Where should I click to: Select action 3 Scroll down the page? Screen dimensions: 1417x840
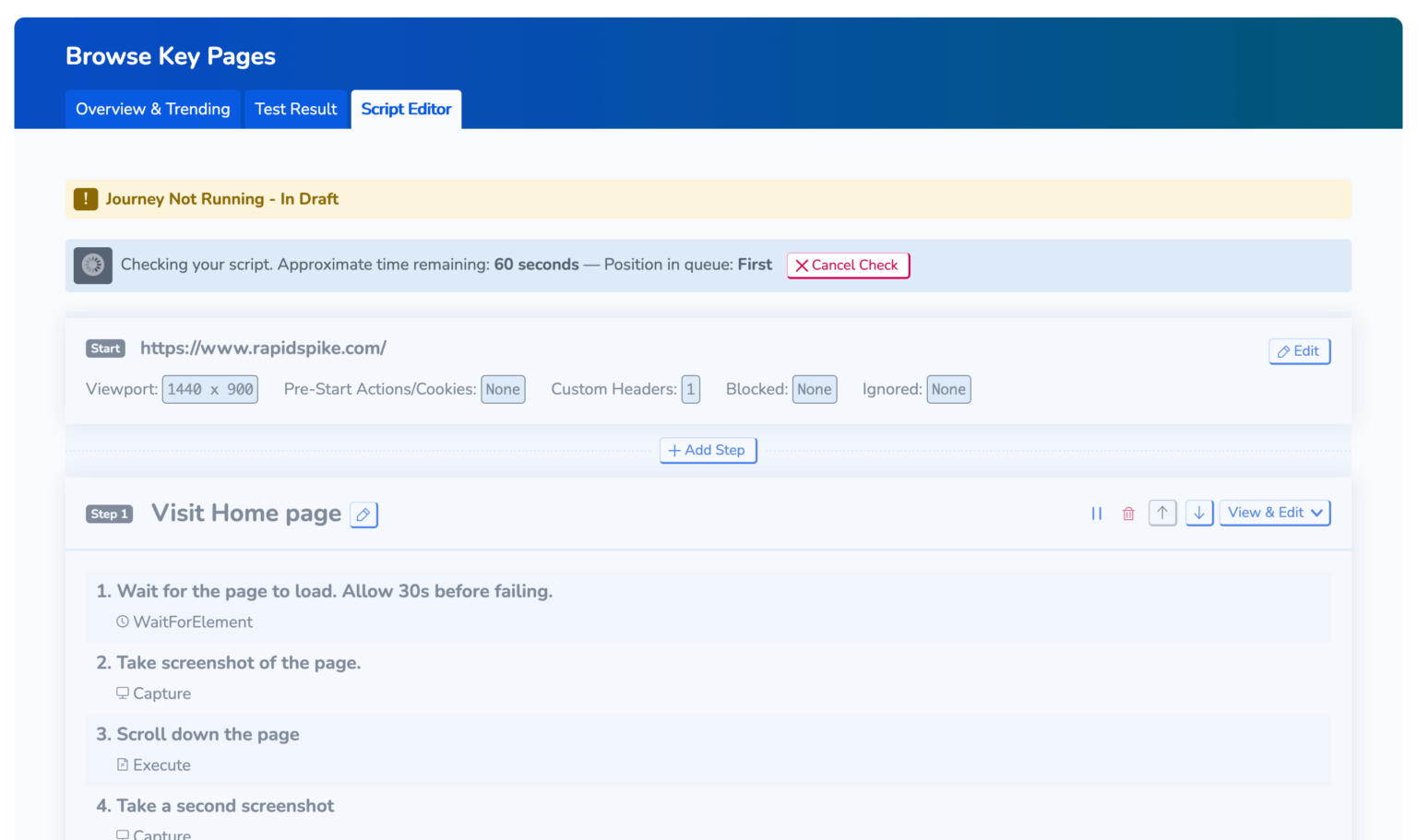click(708, 750)
